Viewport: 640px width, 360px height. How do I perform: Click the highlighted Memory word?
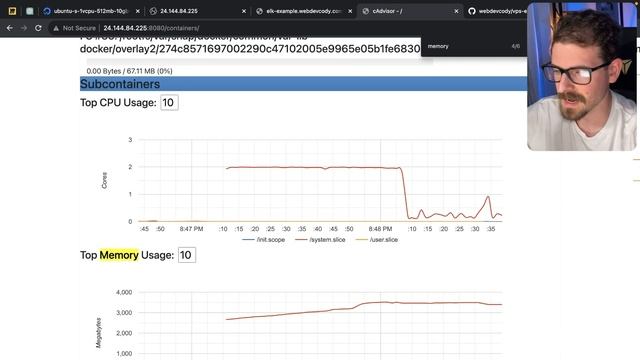[x=119, y=255]
